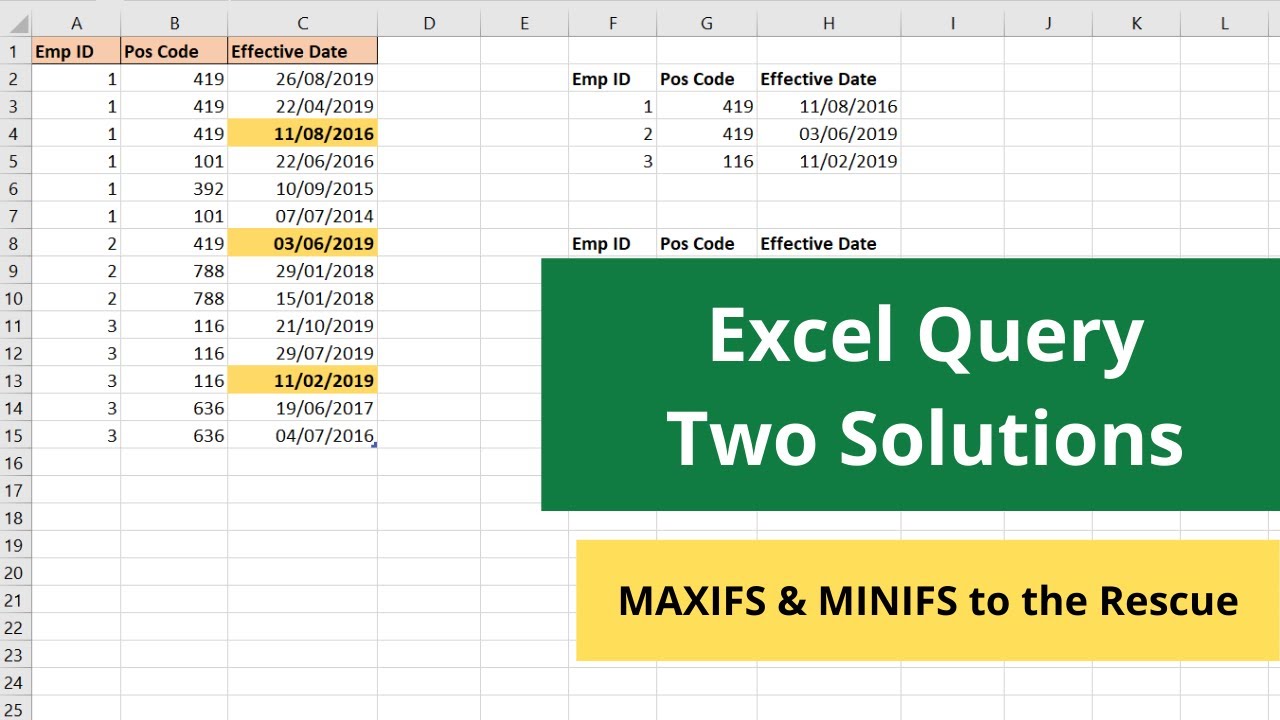Select the column A header
This screenshot has width=1280, height=720.
[77, 22]
